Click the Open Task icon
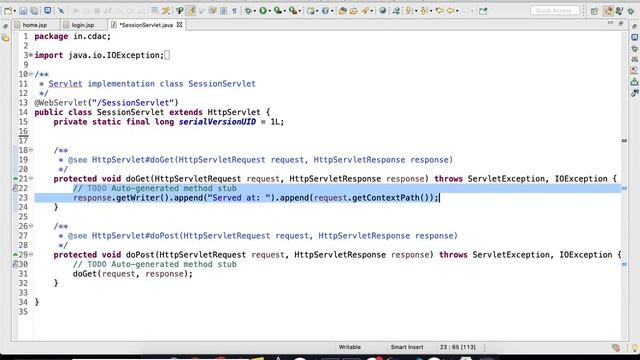This screenshot has height=360, width=640. (353, 11)
